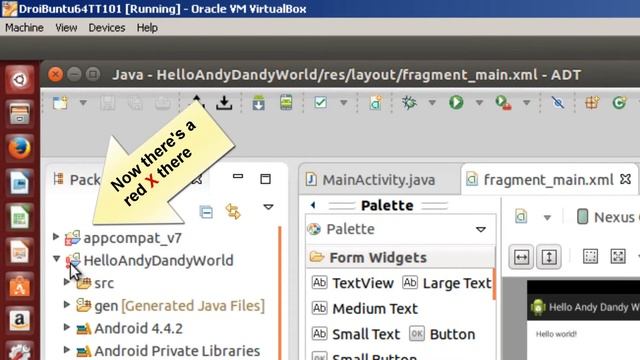The image size is (640, 360).
Task: Click the Android Lint check icon
Action: coord(320,102)
